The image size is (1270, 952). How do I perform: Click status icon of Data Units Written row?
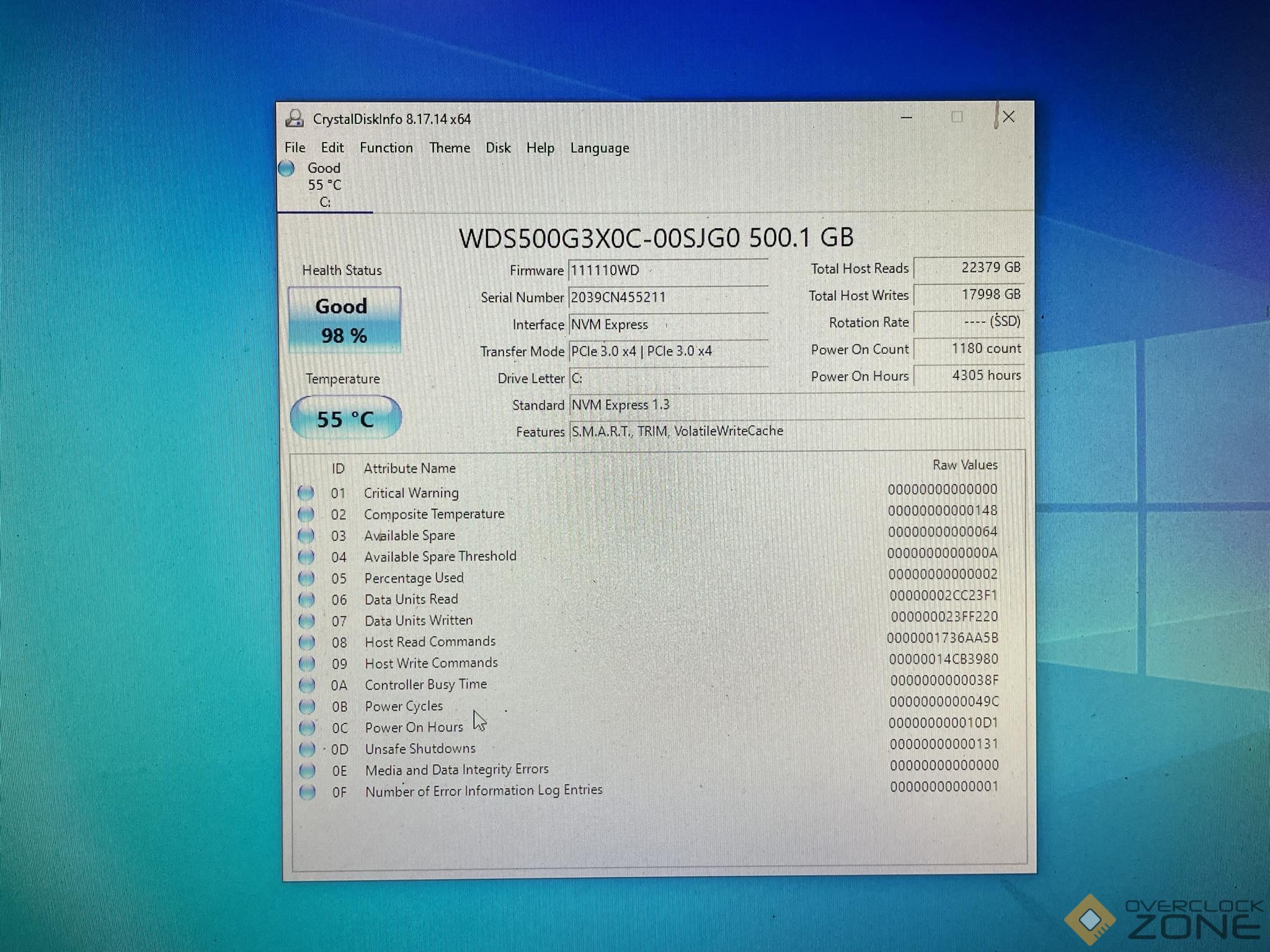click(x=306, y=620)
